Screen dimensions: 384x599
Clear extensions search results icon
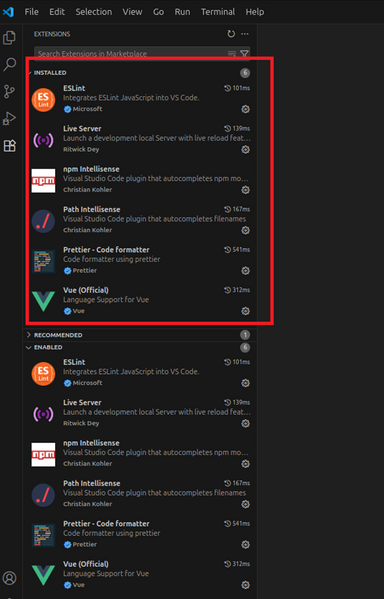coord(232,53)
